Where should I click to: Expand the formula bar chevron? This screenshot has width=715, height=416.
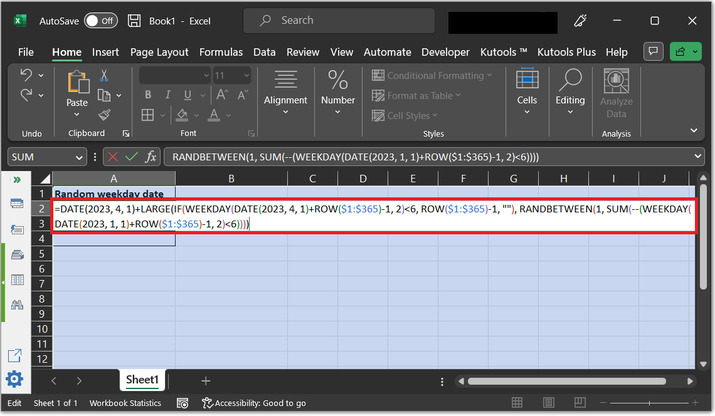[x=698, y=156]
